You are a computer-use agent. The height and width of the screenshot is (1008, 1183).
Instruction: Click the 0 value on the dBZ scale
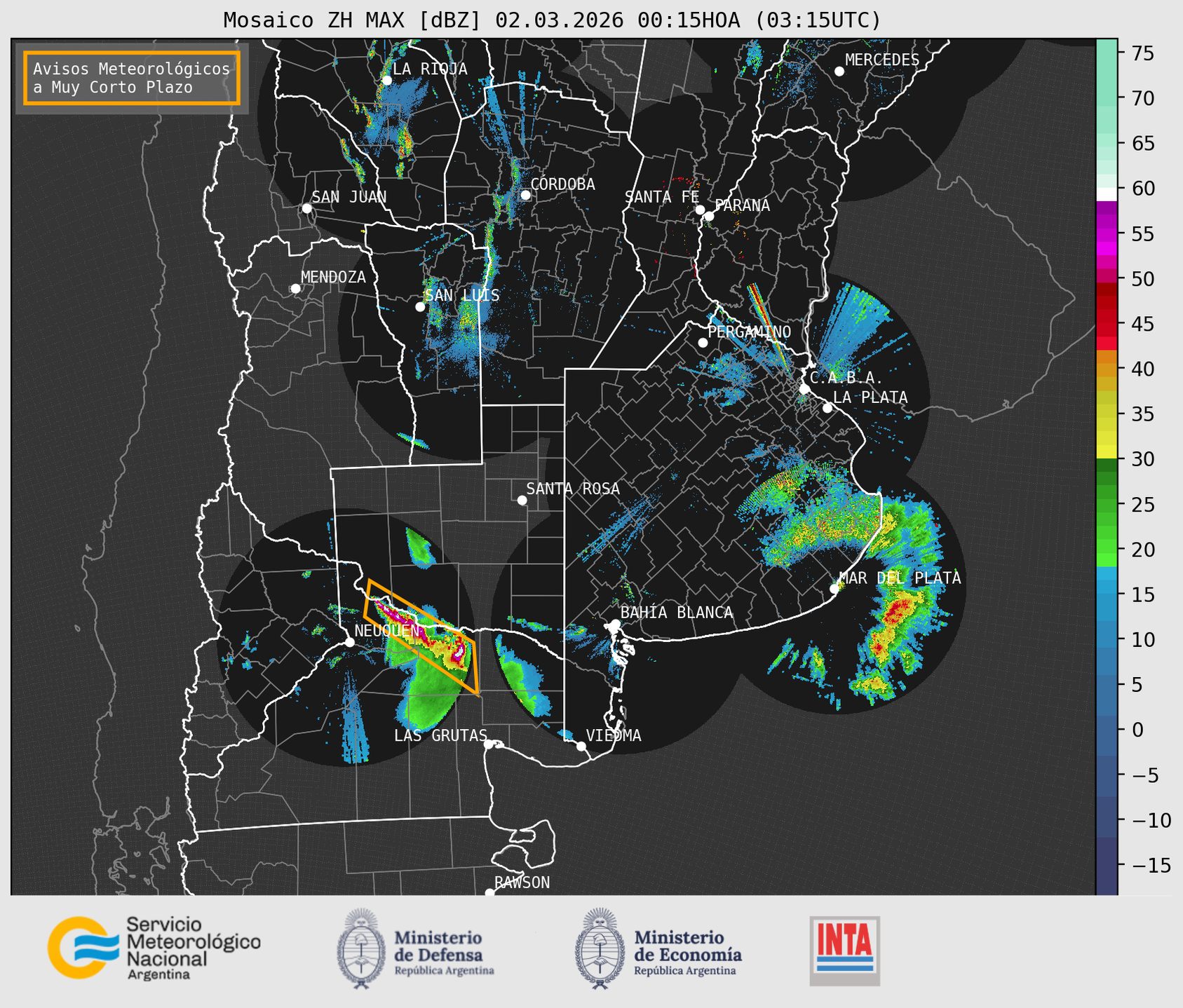point(1137,730)
